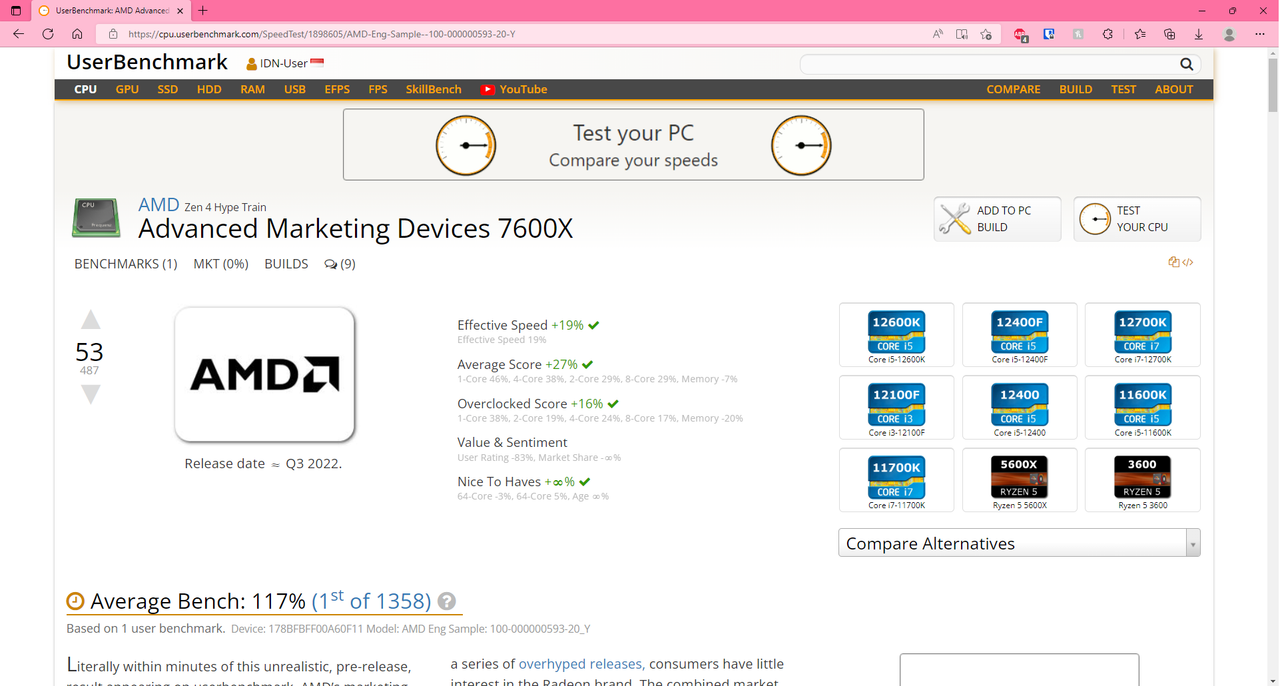Activate Read Aloud in address bar
The width and height of the screenshot is (1280, 686).
coord(938,33)
